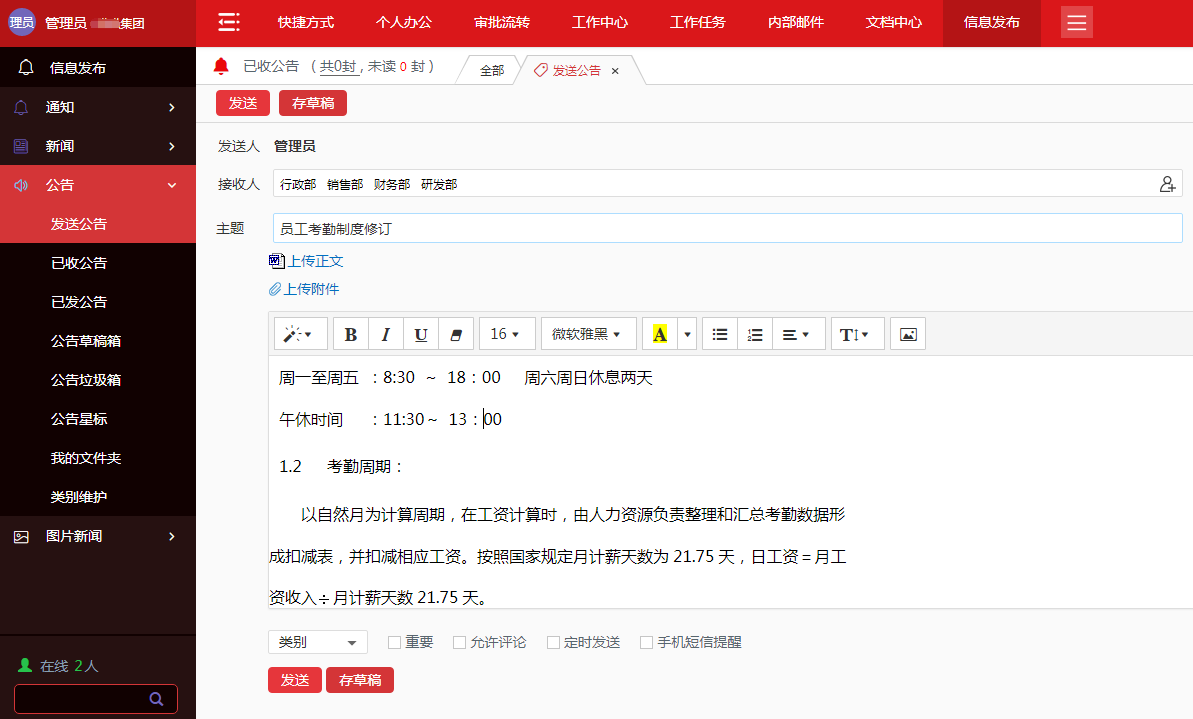The image size is (1193, 719).
Task: Apply bold formatting to the text
Action: click(x=350, y=333)
